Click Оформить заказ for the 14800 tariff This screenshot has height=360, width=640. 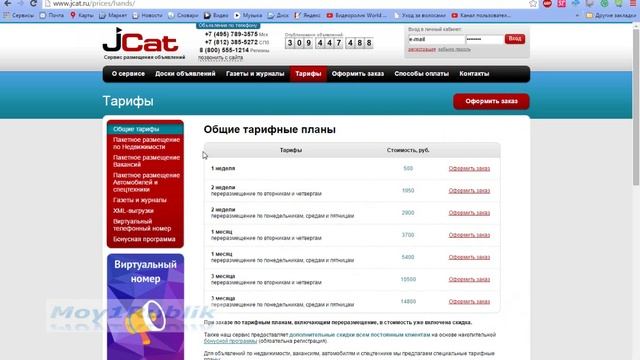(x=469, y=302)
